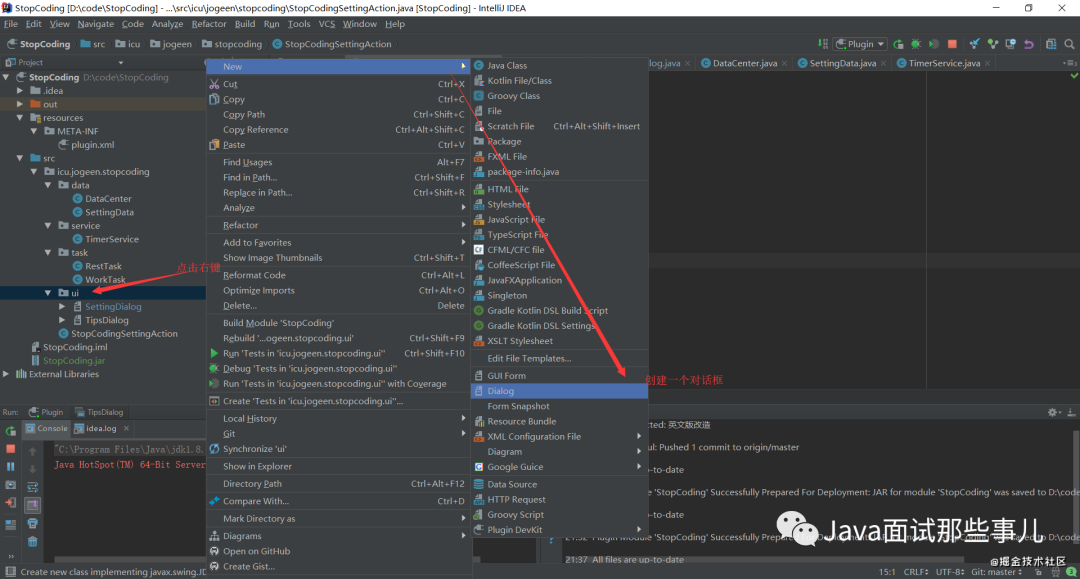Click the Restore Layout icon in the Run panel
Viewport: 1080px width, 579px height.
click(x=10, y=524)
